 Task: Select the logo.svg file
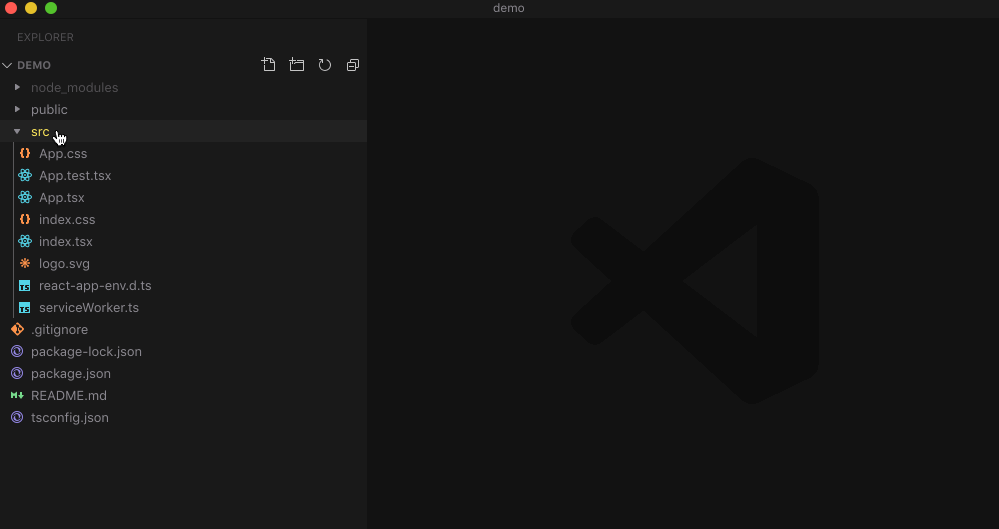coord(64,263)
